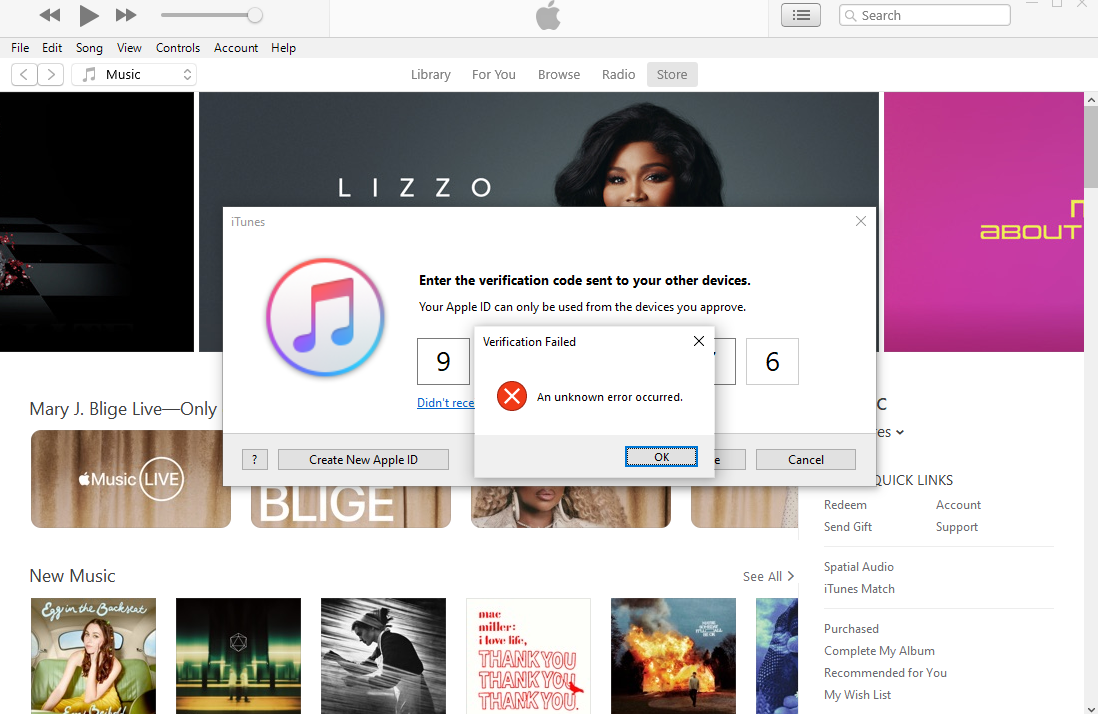1098x714 pixels.
Task: Click the red error icon
Action: (x=512, y=396)
